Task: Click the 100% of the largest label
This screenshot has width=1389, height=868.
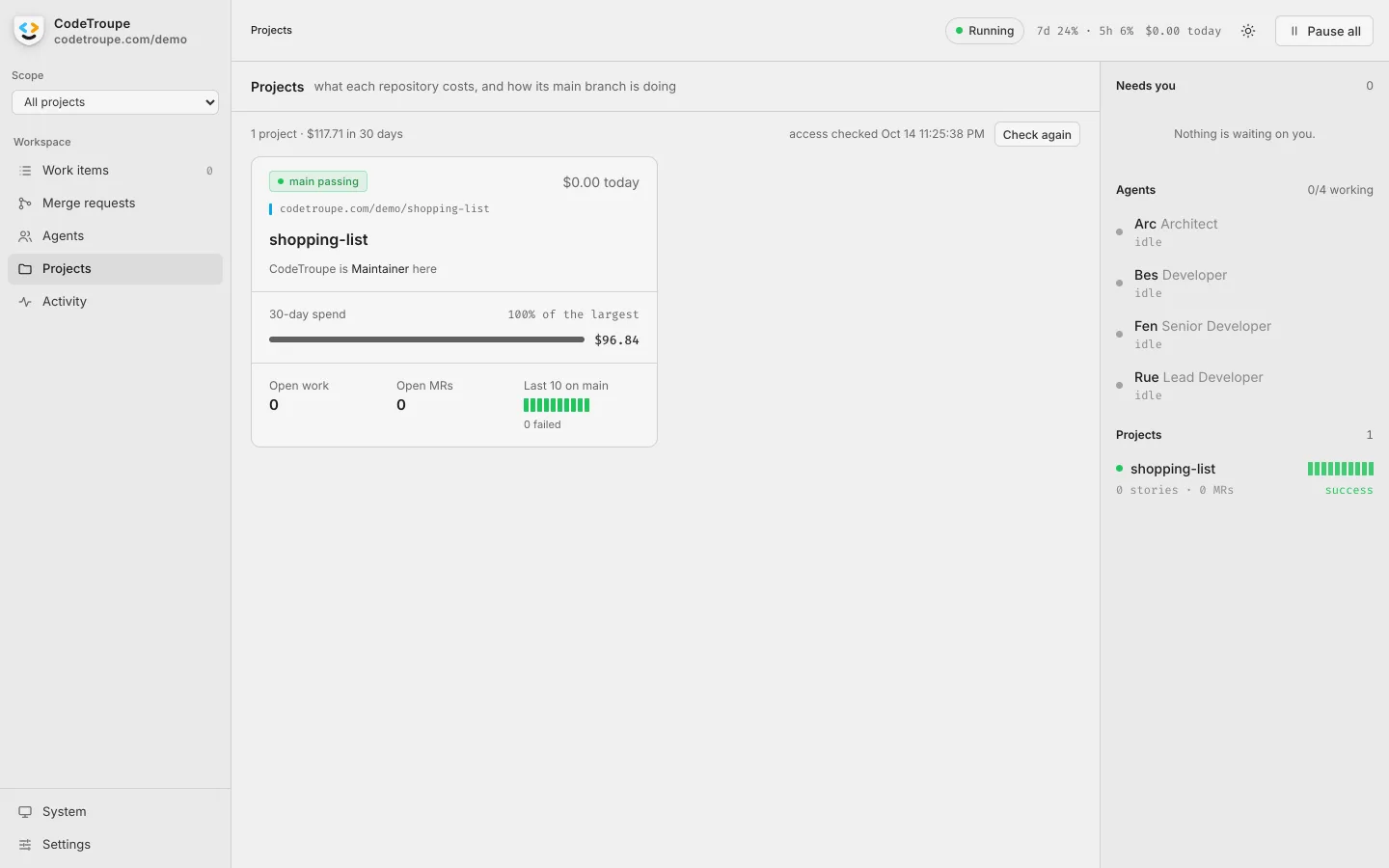Action: click(573, 314)
